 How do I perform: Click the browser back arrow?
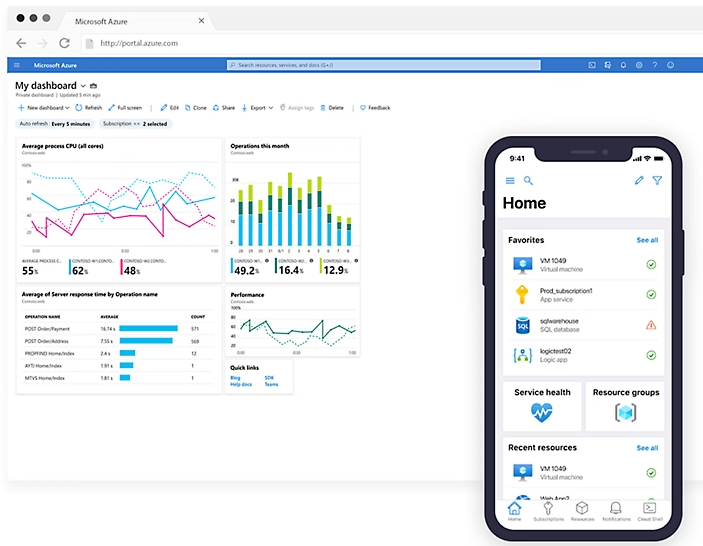click(21, 43)
